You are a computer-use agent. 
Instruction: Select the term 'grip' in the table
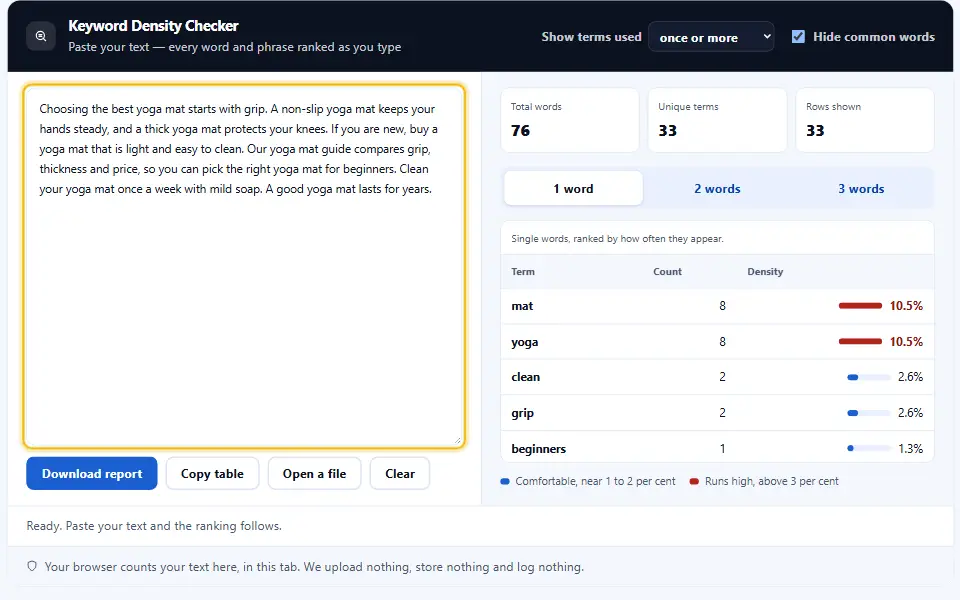(x=522, y=413)
